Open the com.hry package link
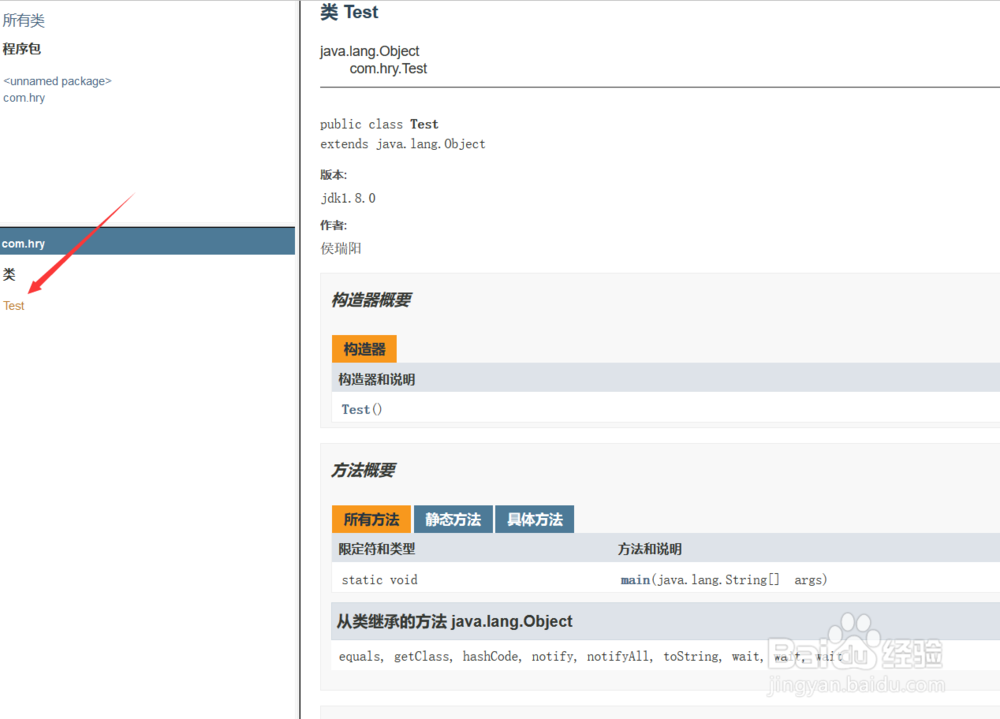 24,98
